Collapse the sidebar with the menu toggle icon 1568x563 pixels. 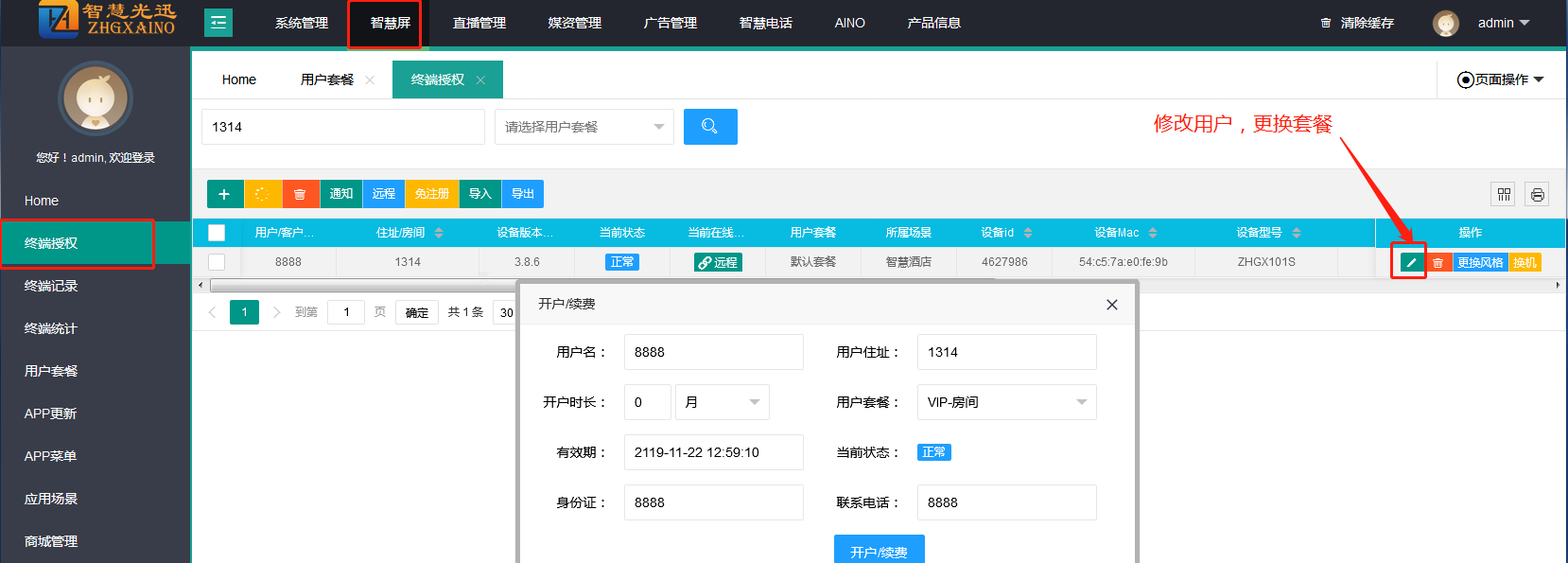pyautogui.click(x=218, y=23)
